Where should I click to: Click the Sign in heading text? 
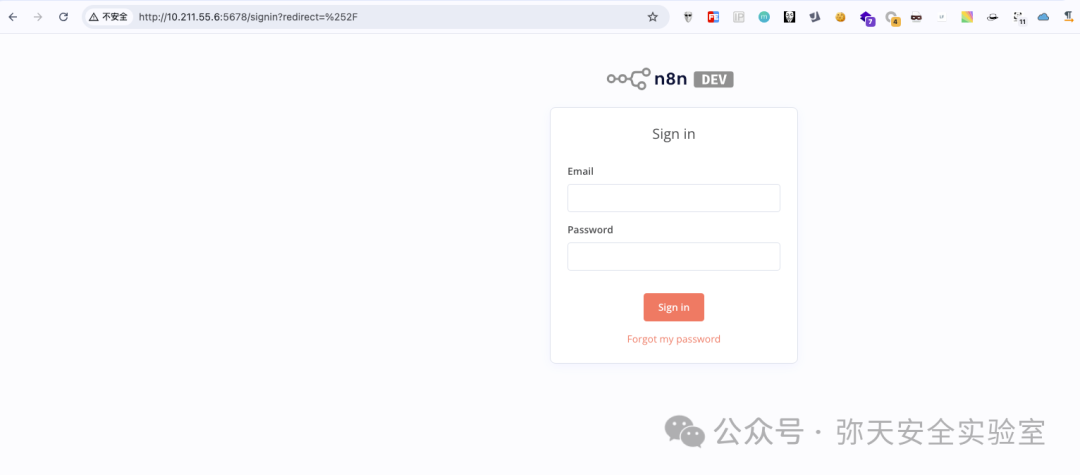coord(674,134)
